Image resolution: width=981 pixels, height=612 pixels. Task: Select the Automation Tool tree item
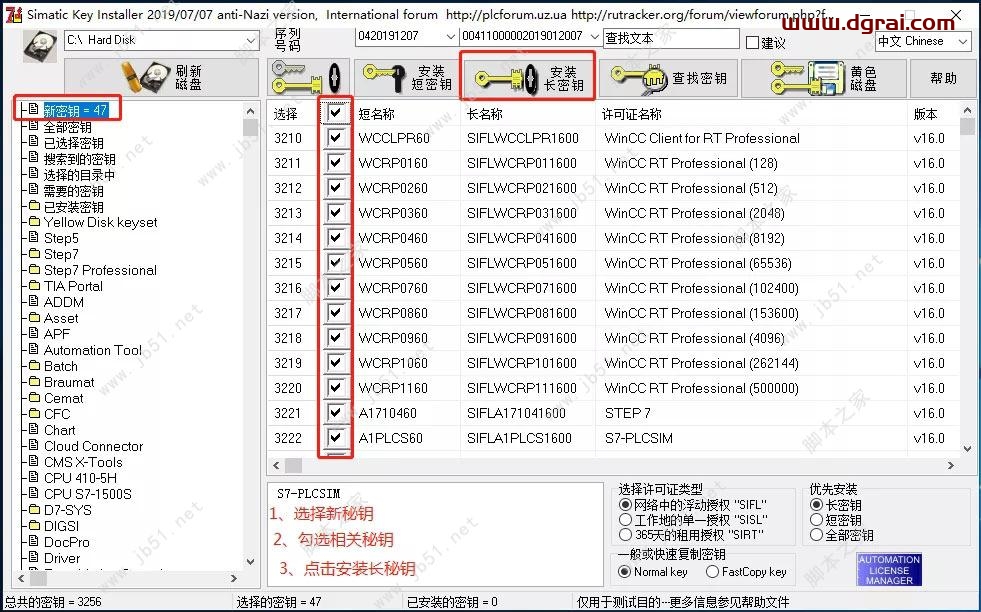pyautogui.click(x=93, y=350)
